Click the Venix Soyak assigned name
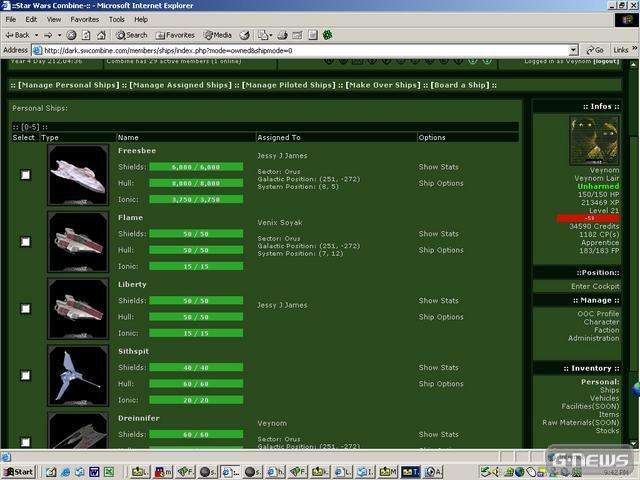The image size is (640, 480). [280, 223]
